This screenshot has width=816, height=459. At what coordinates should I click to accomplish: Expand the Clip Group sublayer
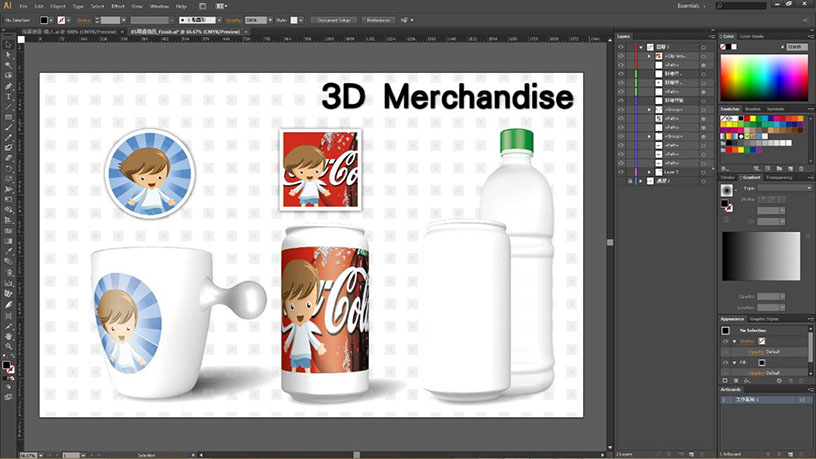(x=650, y=57)
